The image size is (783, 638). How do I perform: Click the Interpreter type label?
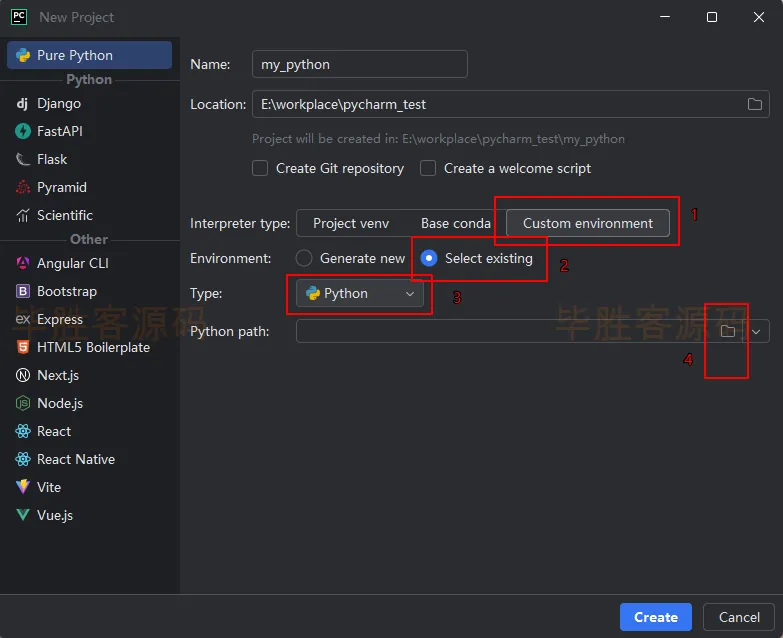[240, 223]
